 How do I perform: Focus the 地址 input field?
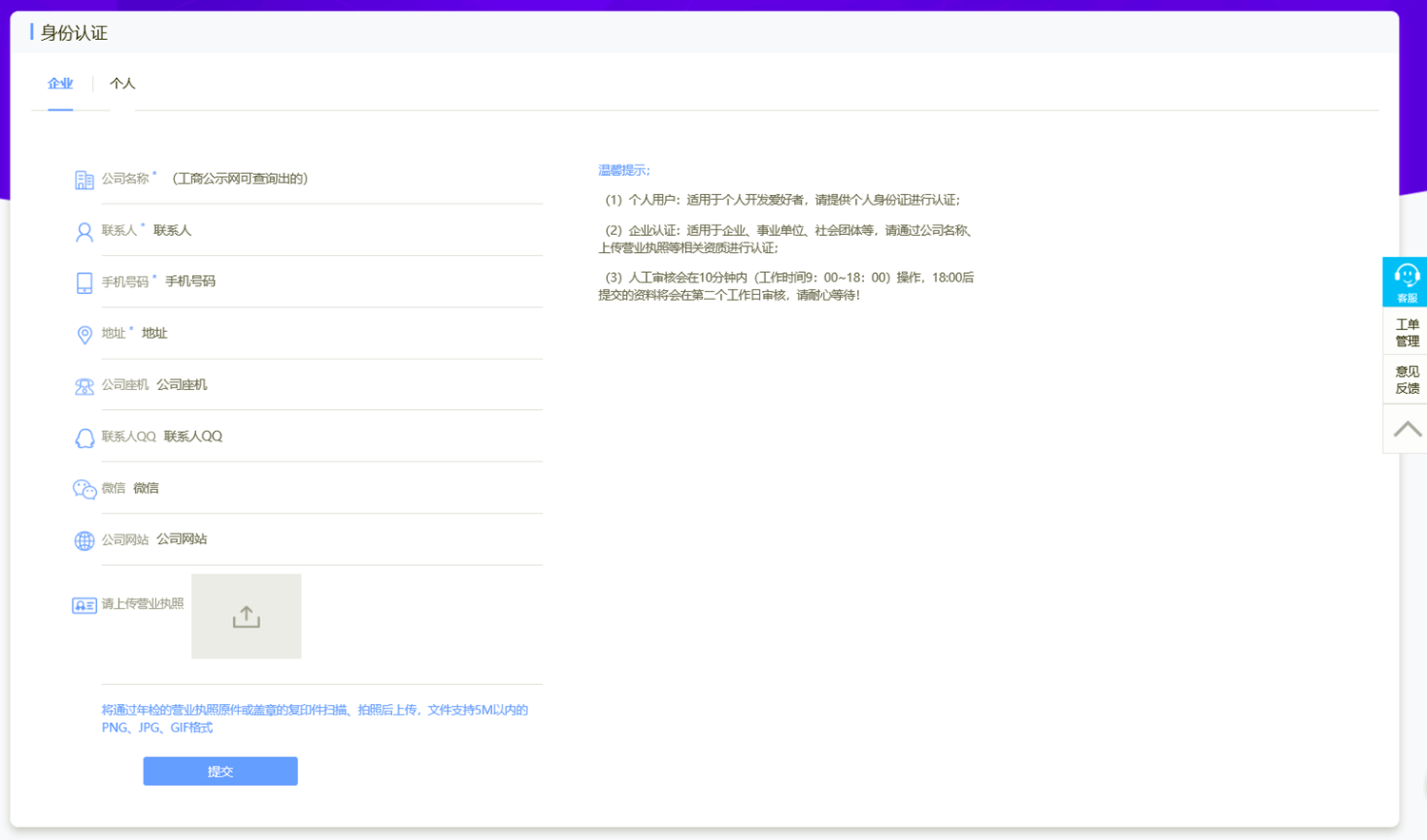(x=341, y=333)
